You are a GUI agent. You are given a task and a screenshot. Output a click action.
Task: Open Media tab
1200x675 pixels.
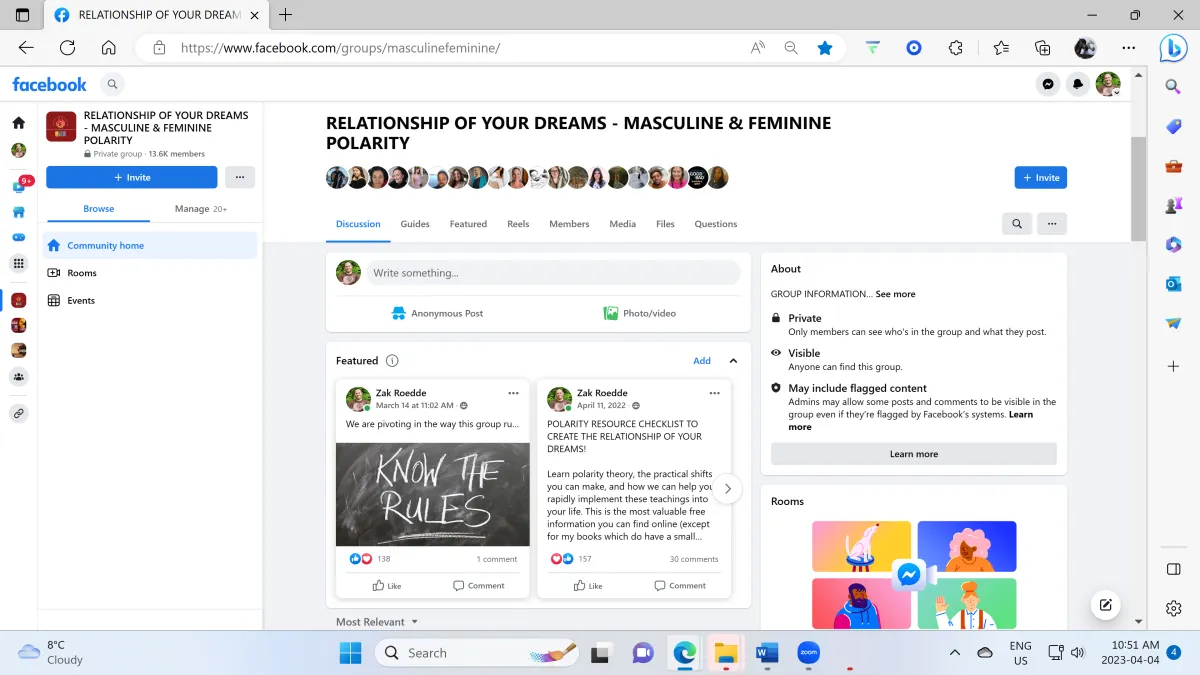coord(623,224)
